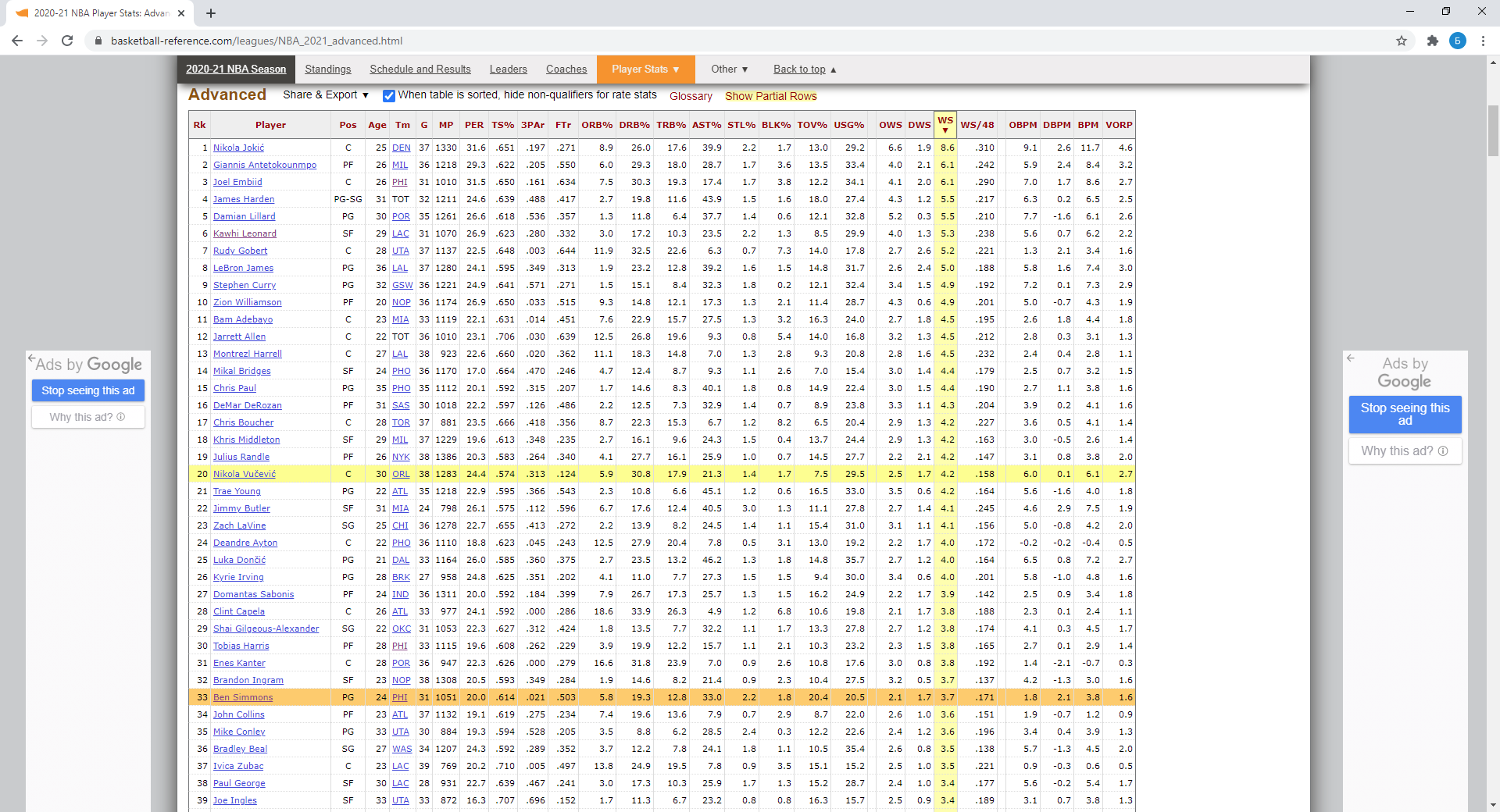Sort the table by WS column header
Screen dimensions: 1500x812
point(945,123)
